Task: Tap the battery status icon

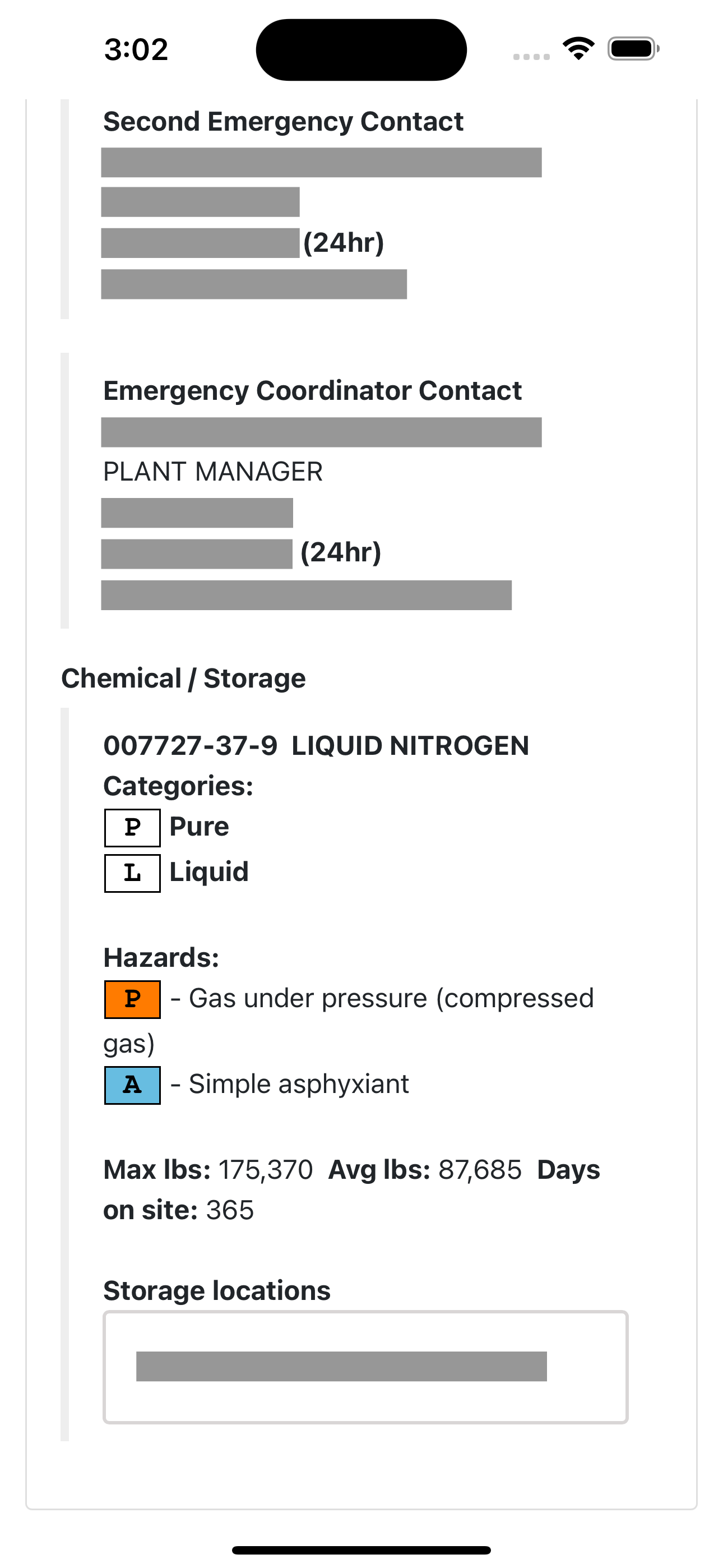Action: coord(633,49)
